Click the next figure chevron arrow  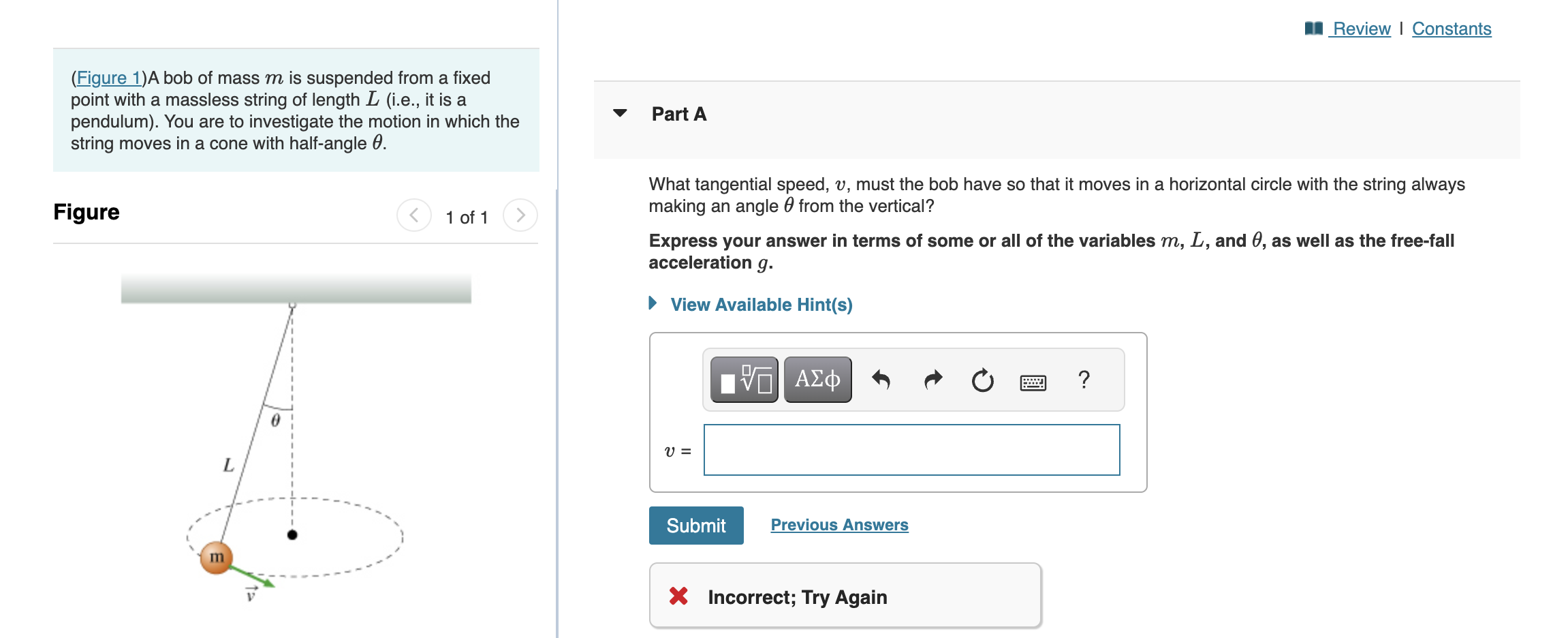coord(520,215)
